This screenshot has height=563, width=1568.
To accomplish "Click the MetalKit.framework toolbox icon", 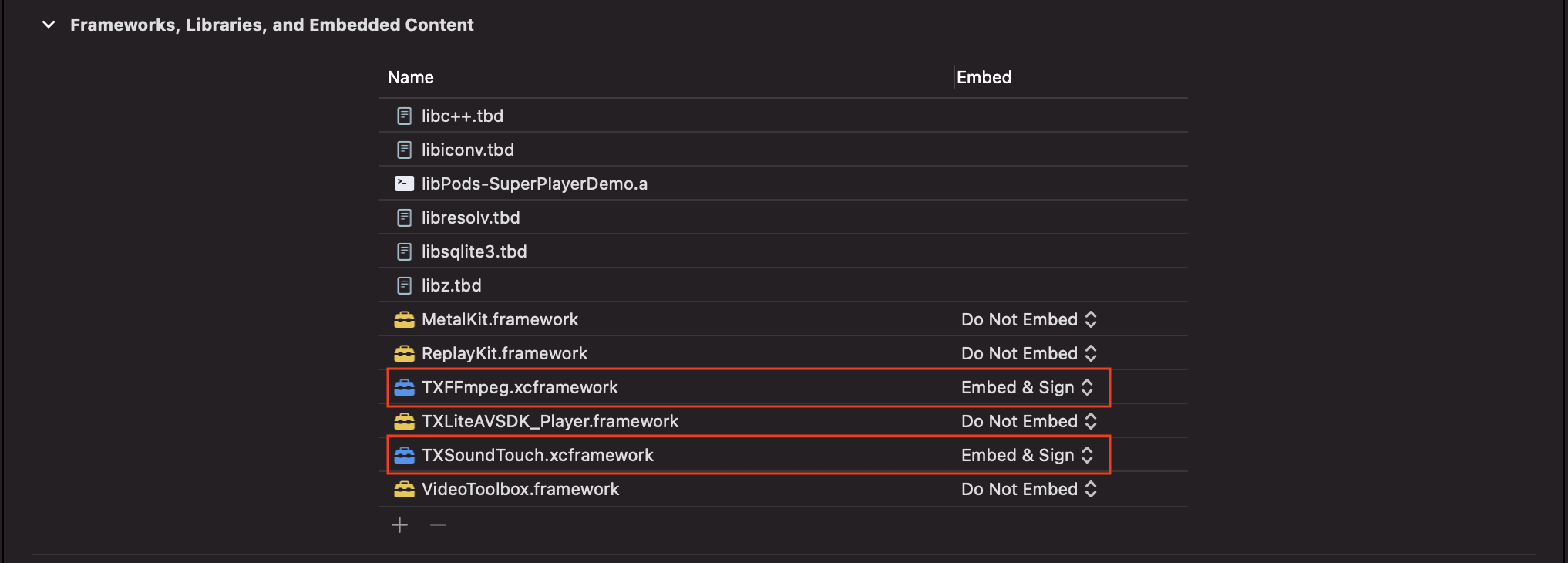I will click(x=404, y=319).
